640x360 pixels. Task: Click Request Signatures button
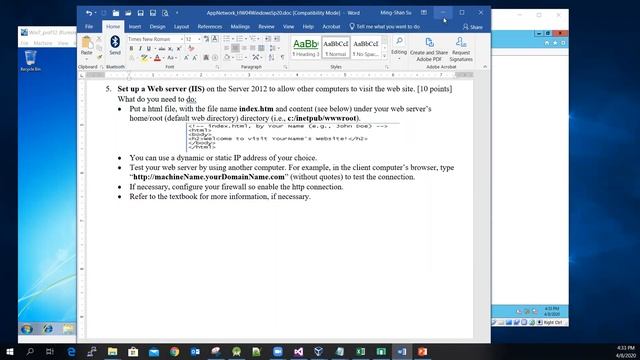coord(461,49)
